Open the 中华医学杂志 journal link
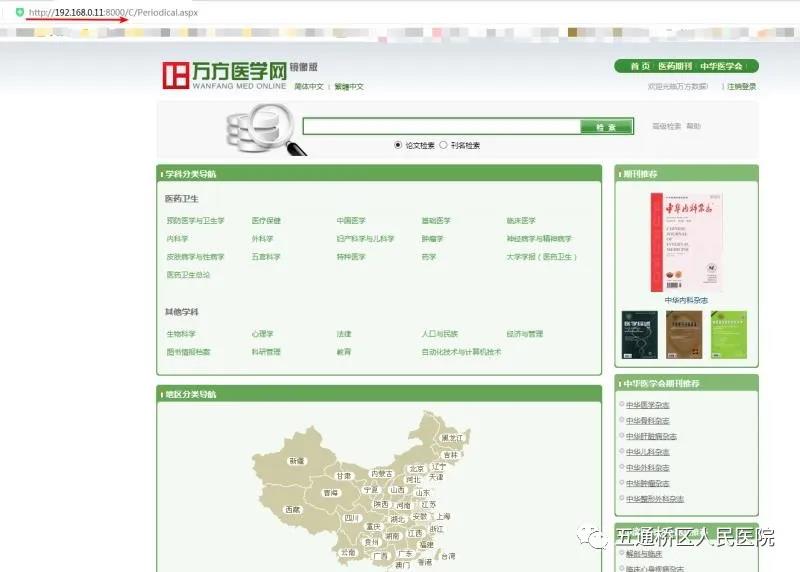Image resolution: width=800 pixels, height=572 pixels. point(647,405)
